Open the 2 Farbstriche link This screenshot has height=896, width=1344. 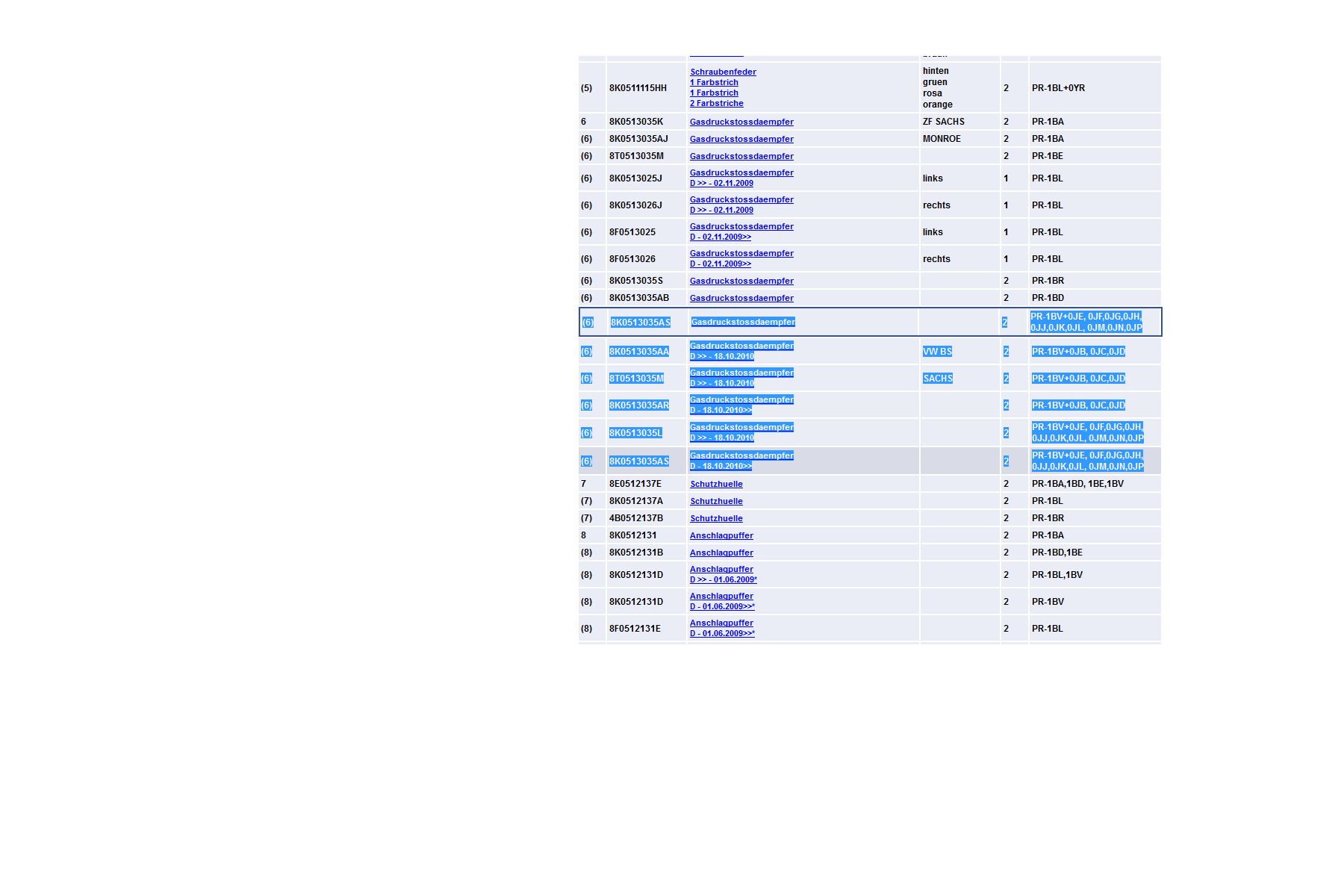(717, 103)
